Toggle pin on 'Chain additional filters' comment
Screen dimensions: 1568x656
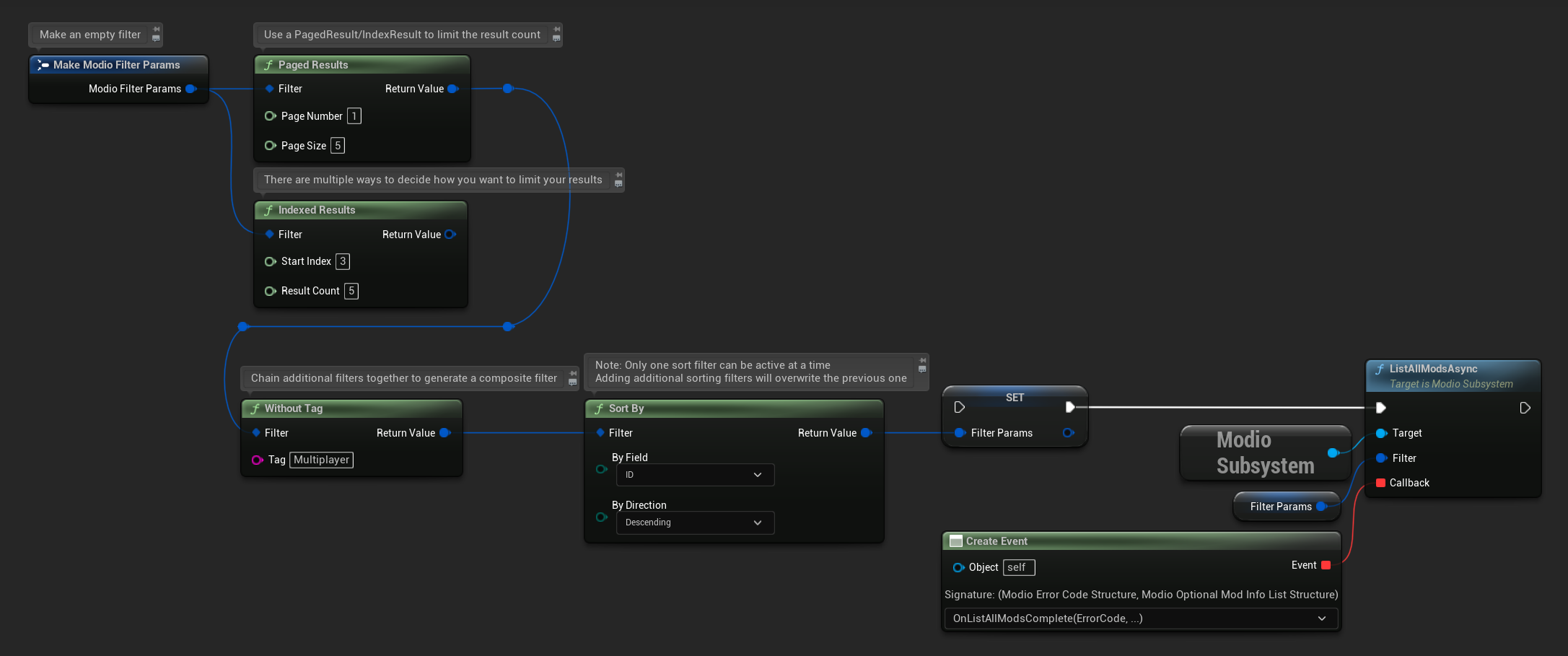[573, 373]
